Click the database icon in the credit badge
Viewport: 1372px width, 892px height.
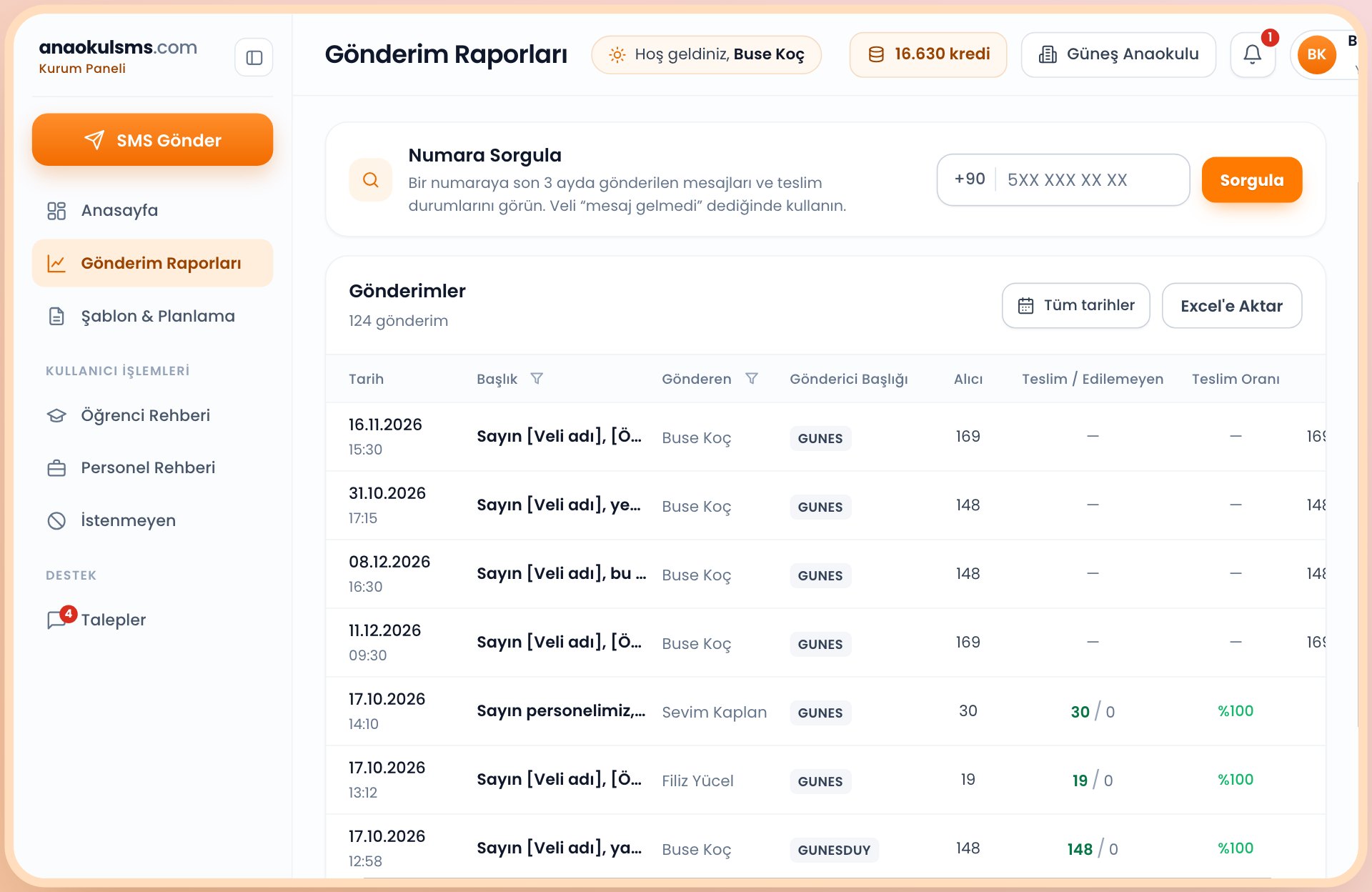tap(876, 54)
